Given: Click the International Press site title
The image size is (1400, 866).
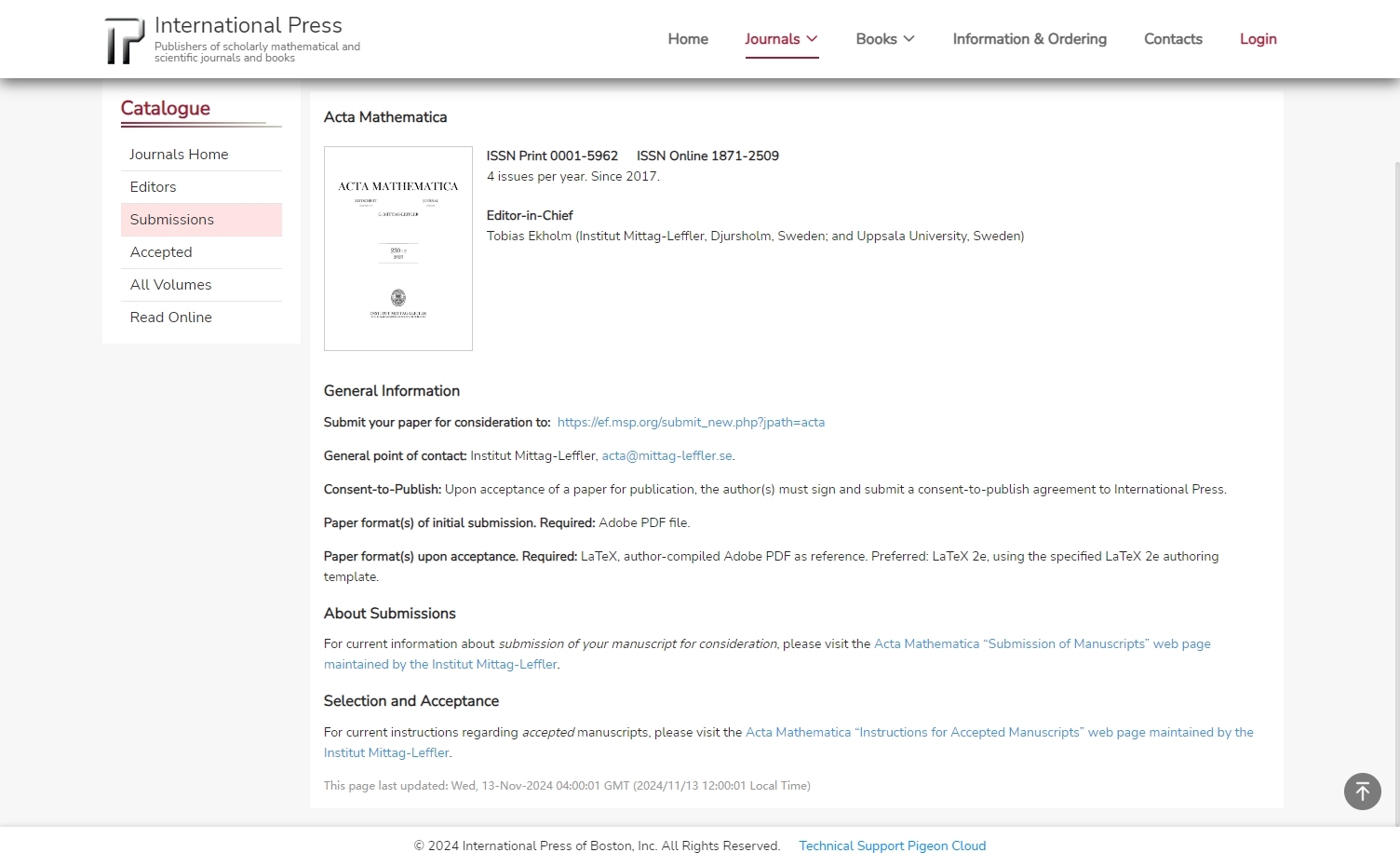Looking at the screenshot, I should pyautogui.click(x=249, y=25).
